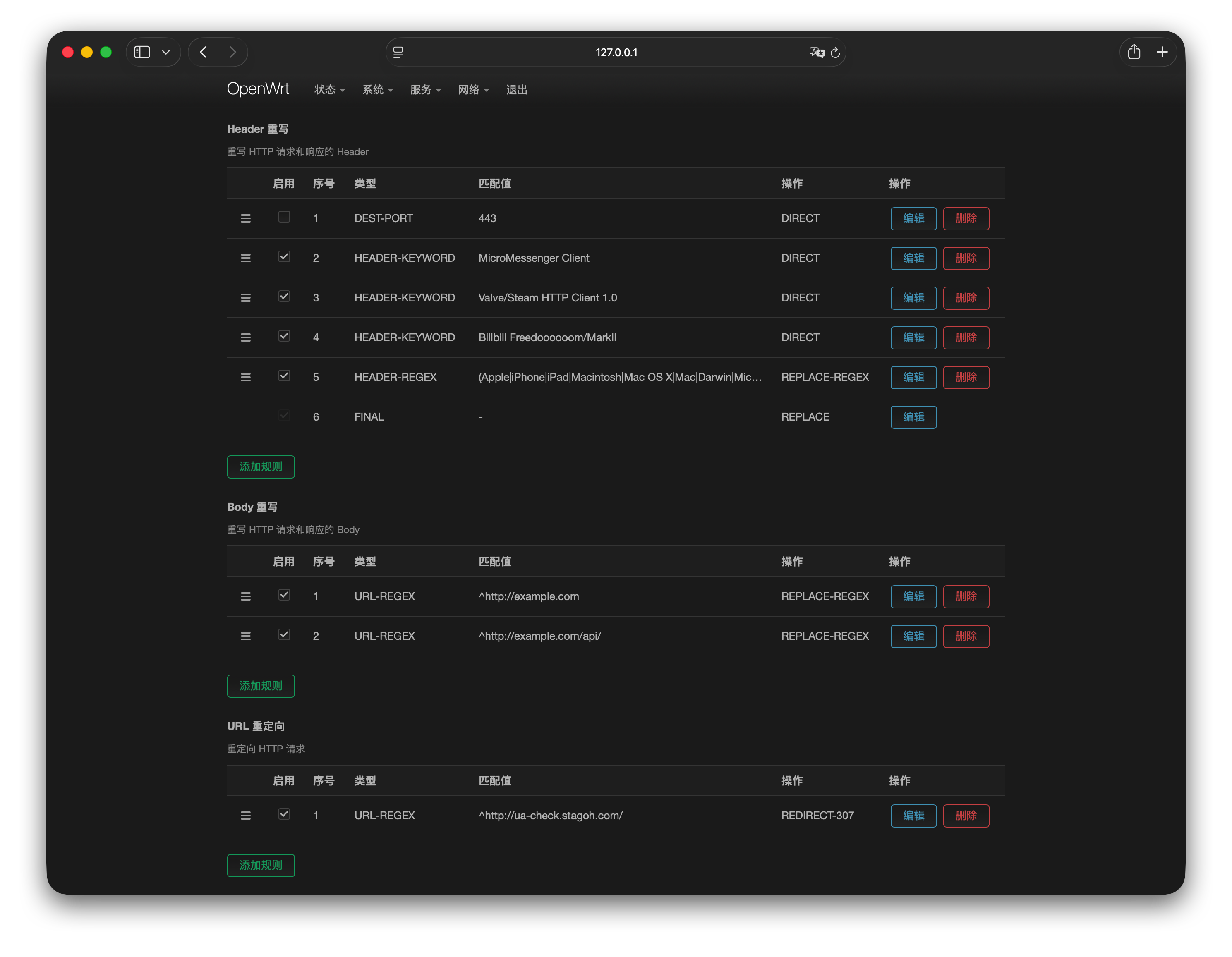
Task: Go back with the browser back arrow
Action: click(x=204, y=53)
